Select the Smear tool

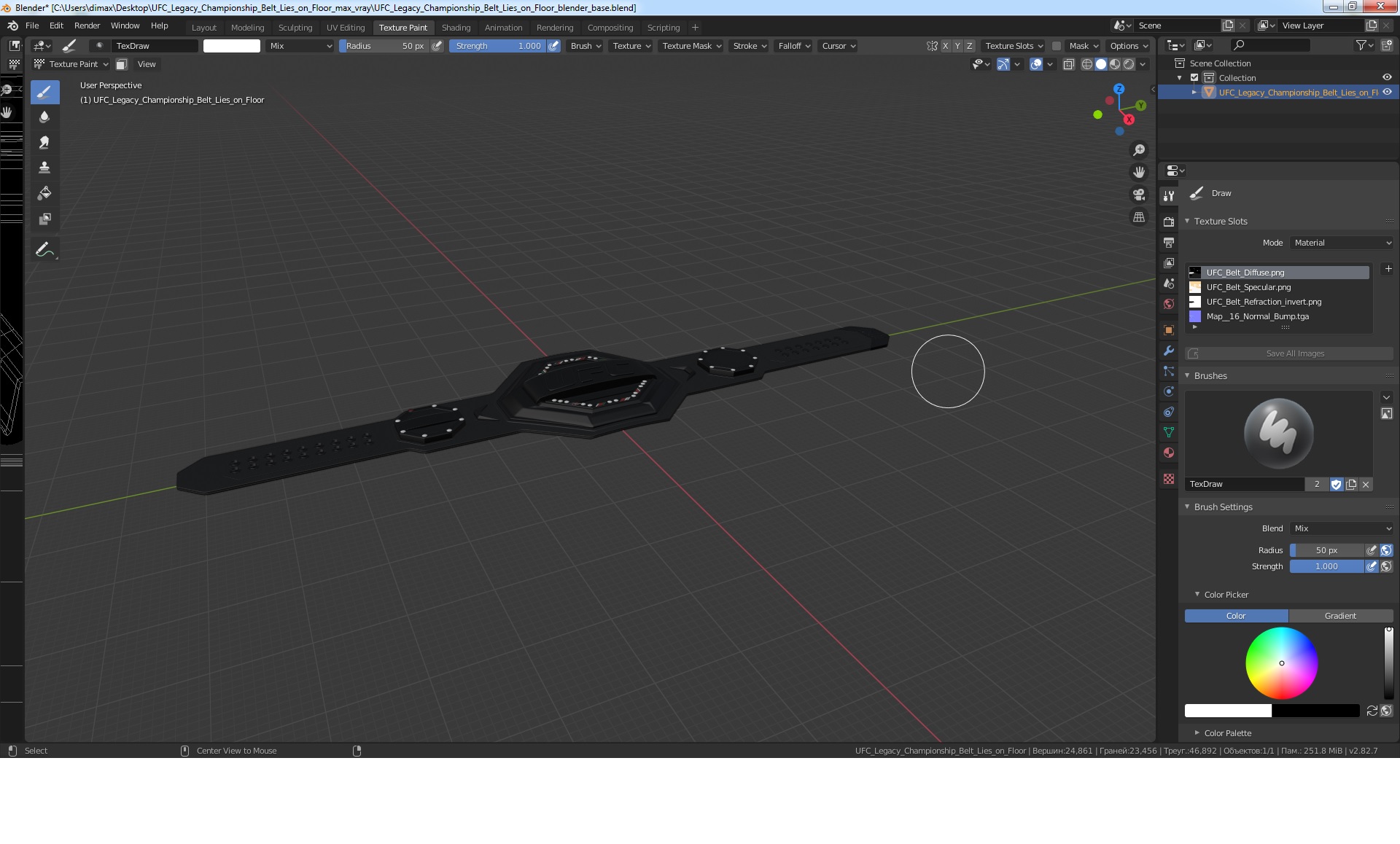44,142
